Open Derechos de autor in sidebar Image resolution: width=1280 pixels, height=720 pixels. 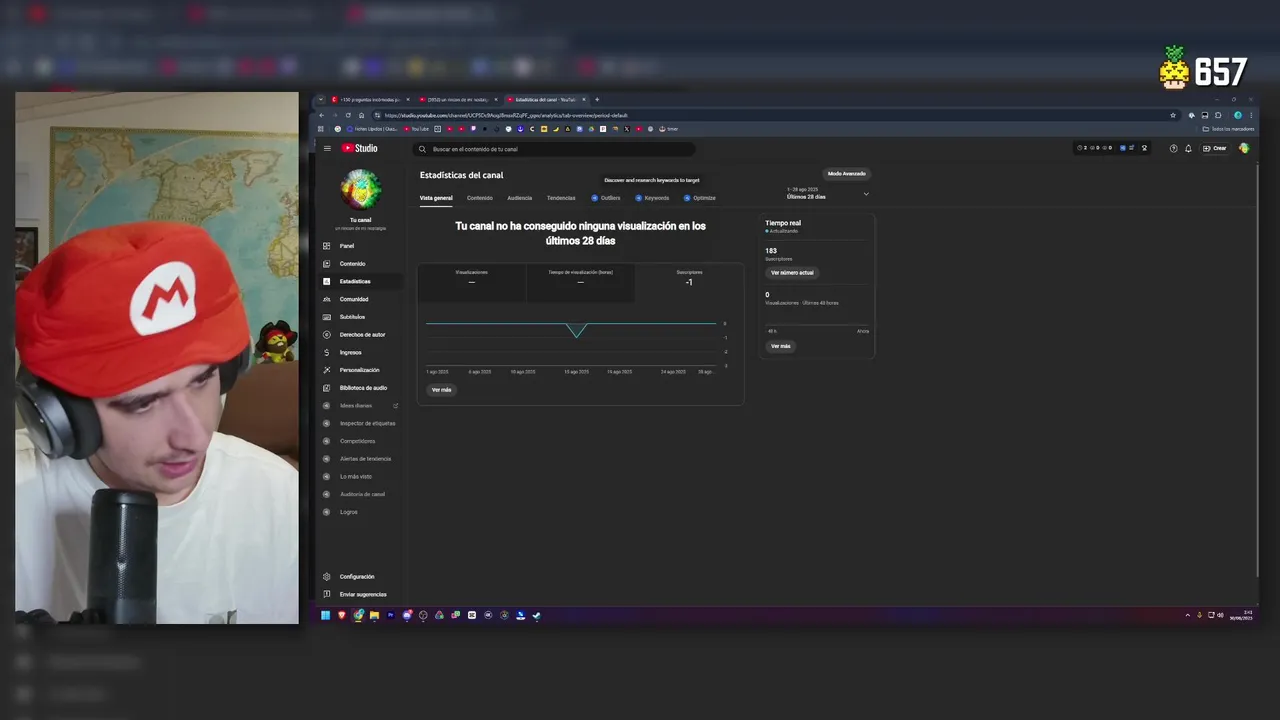(x=362, y=335)
